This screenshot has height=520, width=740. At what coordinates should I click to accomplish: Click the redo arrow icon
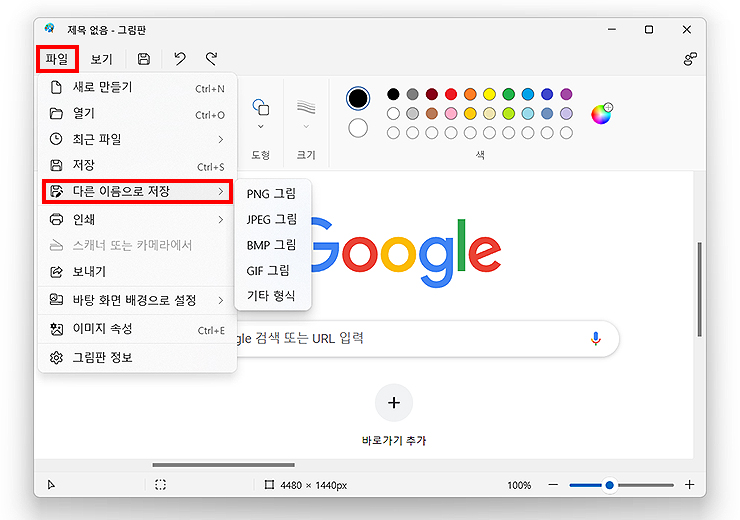pos(211,59)
